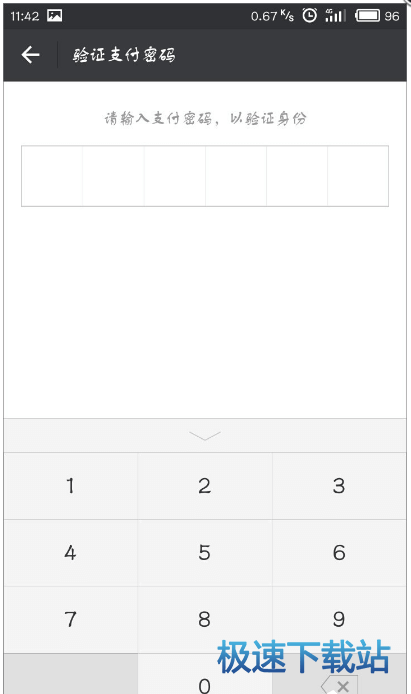Tap digit 2 on the keypad
This screenshot has width=411, height=694.
click(x=205, y=486)
